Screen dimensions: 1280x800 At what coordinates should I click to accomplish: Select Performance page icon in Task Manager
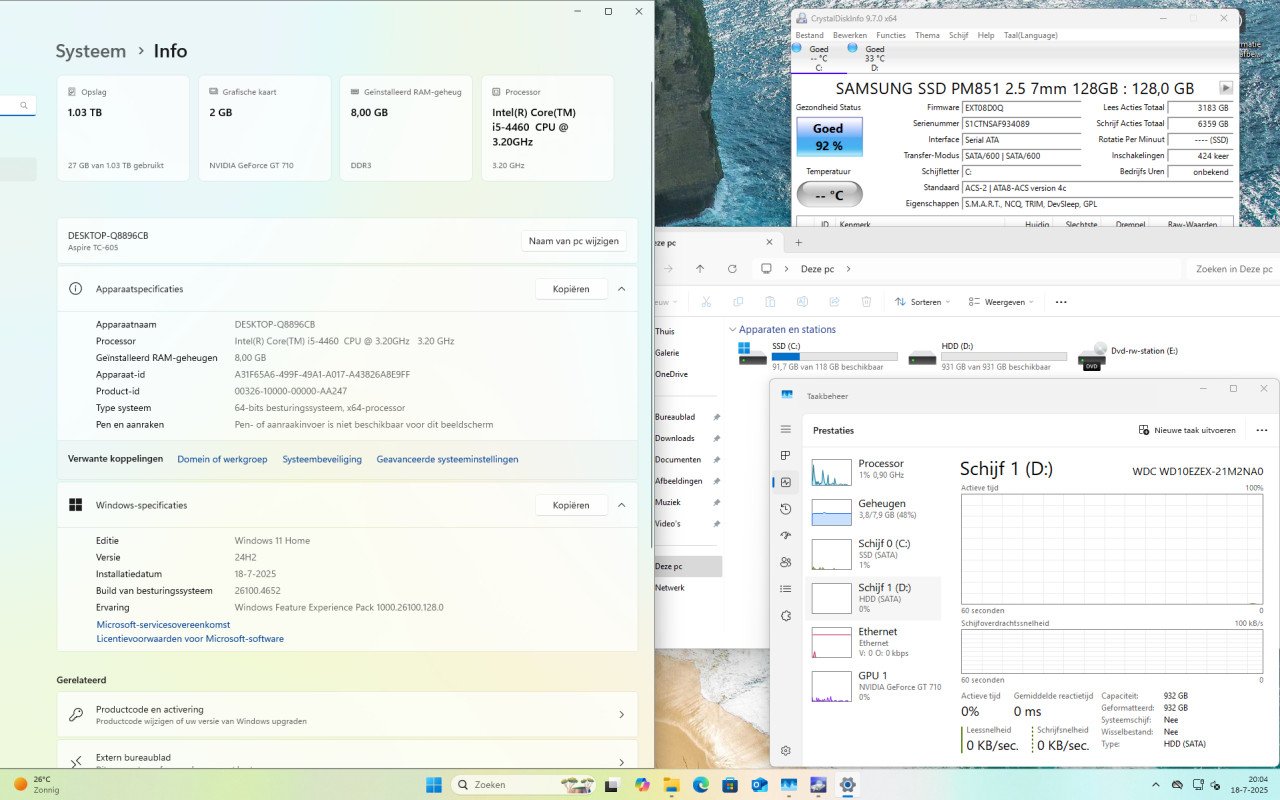click(x=786, y=482)
